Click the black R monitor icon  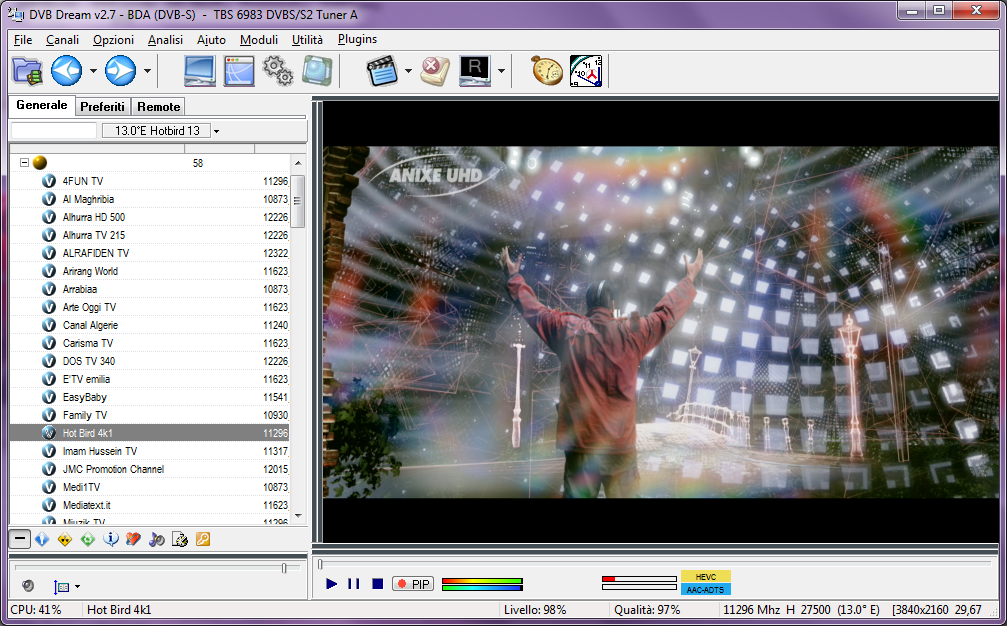(475, 71)
